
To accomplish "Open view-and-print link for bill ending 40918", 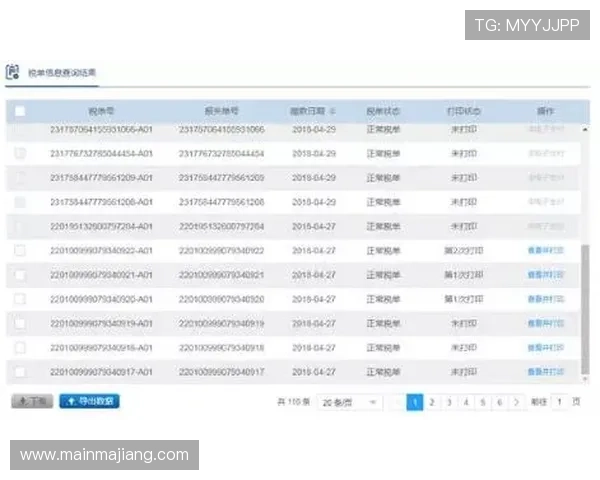I will 546,348.
